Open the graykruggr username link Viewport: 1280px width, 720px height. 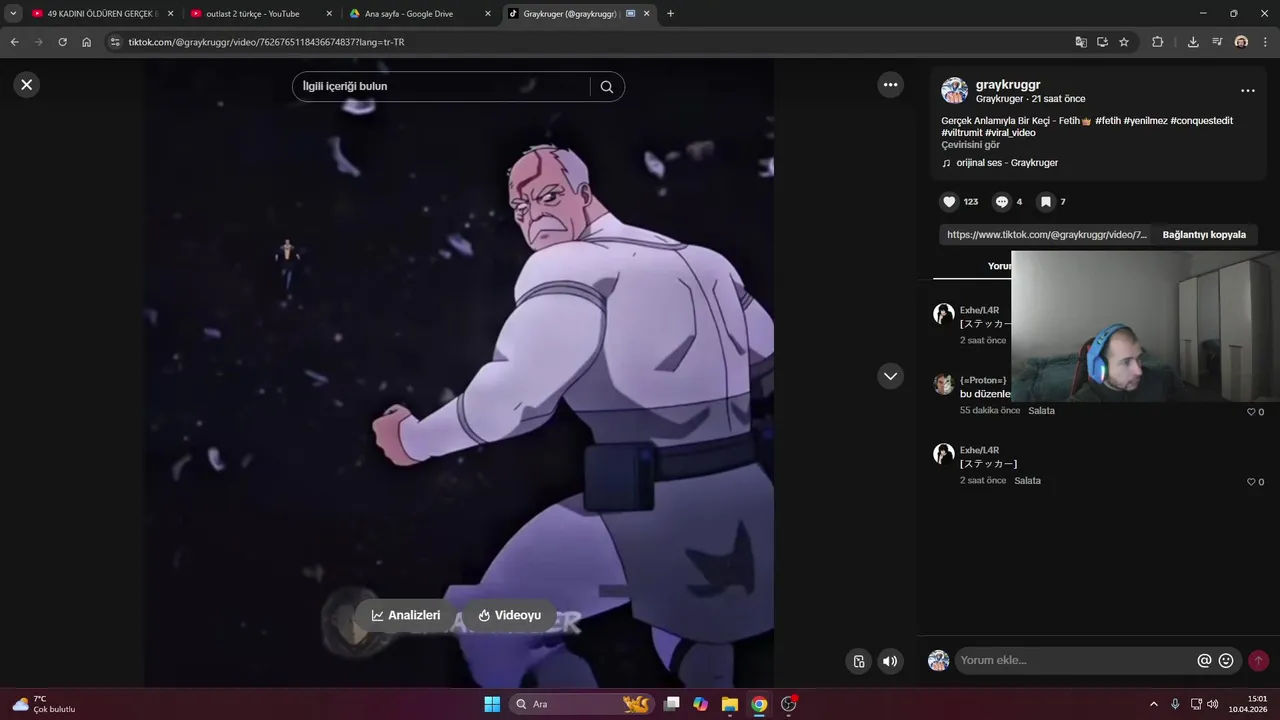coord(1008,85)
